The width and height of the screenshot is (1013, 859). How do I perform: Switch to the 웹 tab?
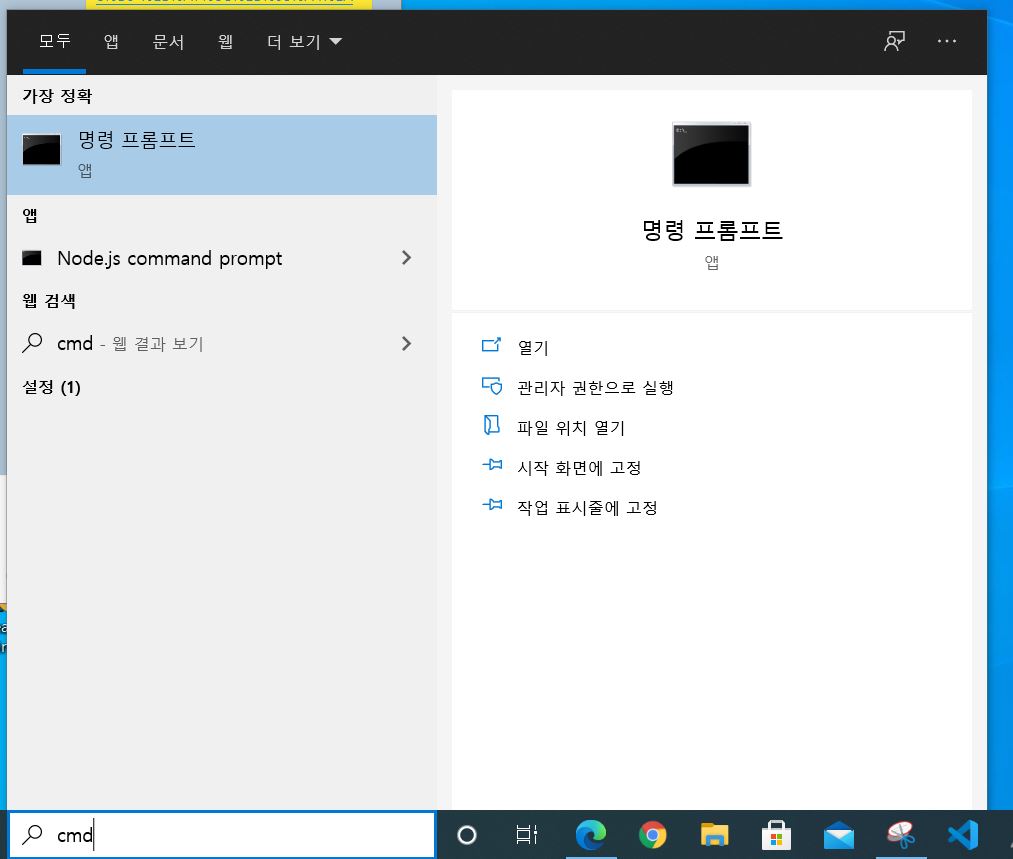pyautogui.click(x=225, y=41)
